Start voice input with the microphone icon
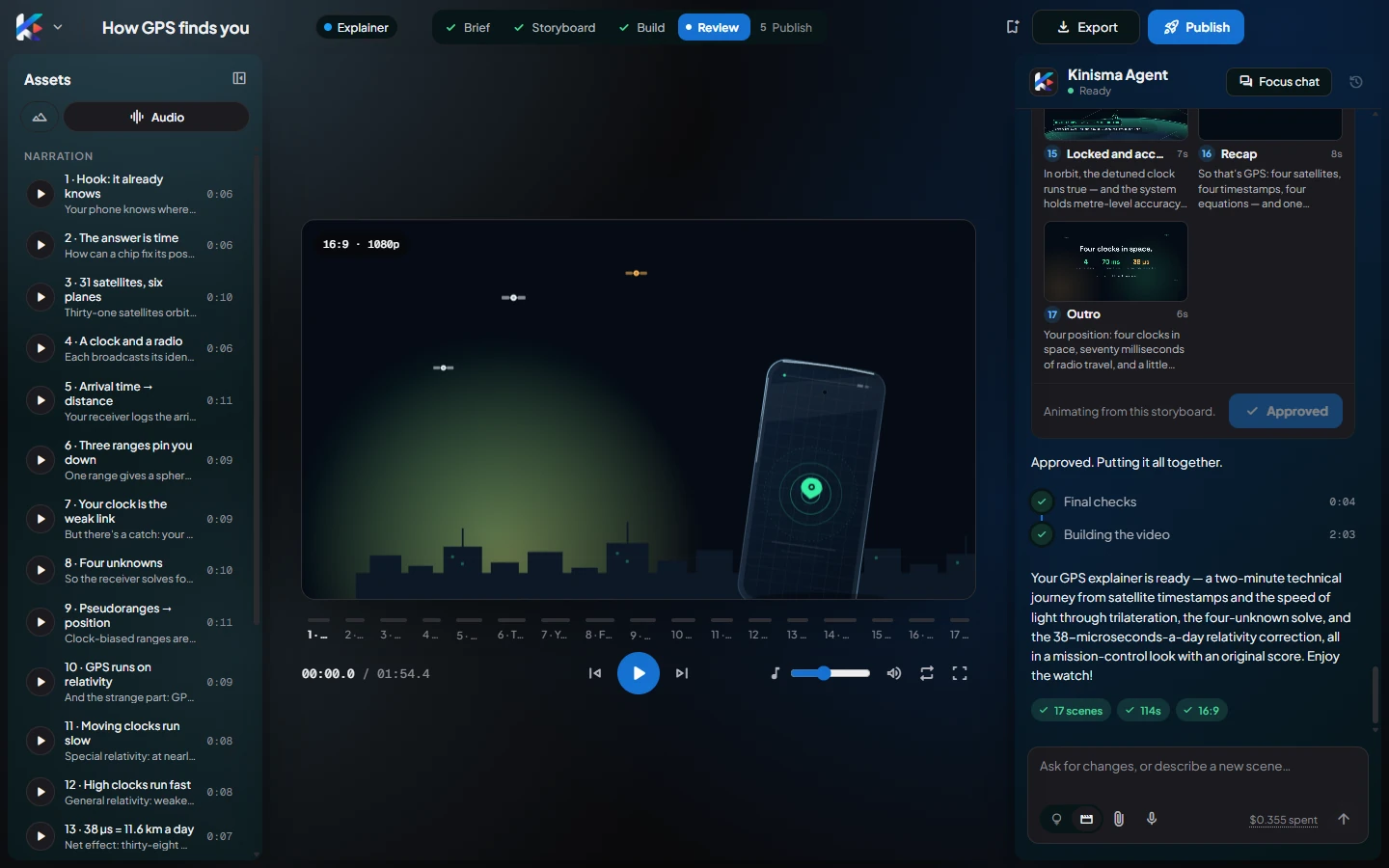1389x868 pixels. click(x=1152, y=819)
